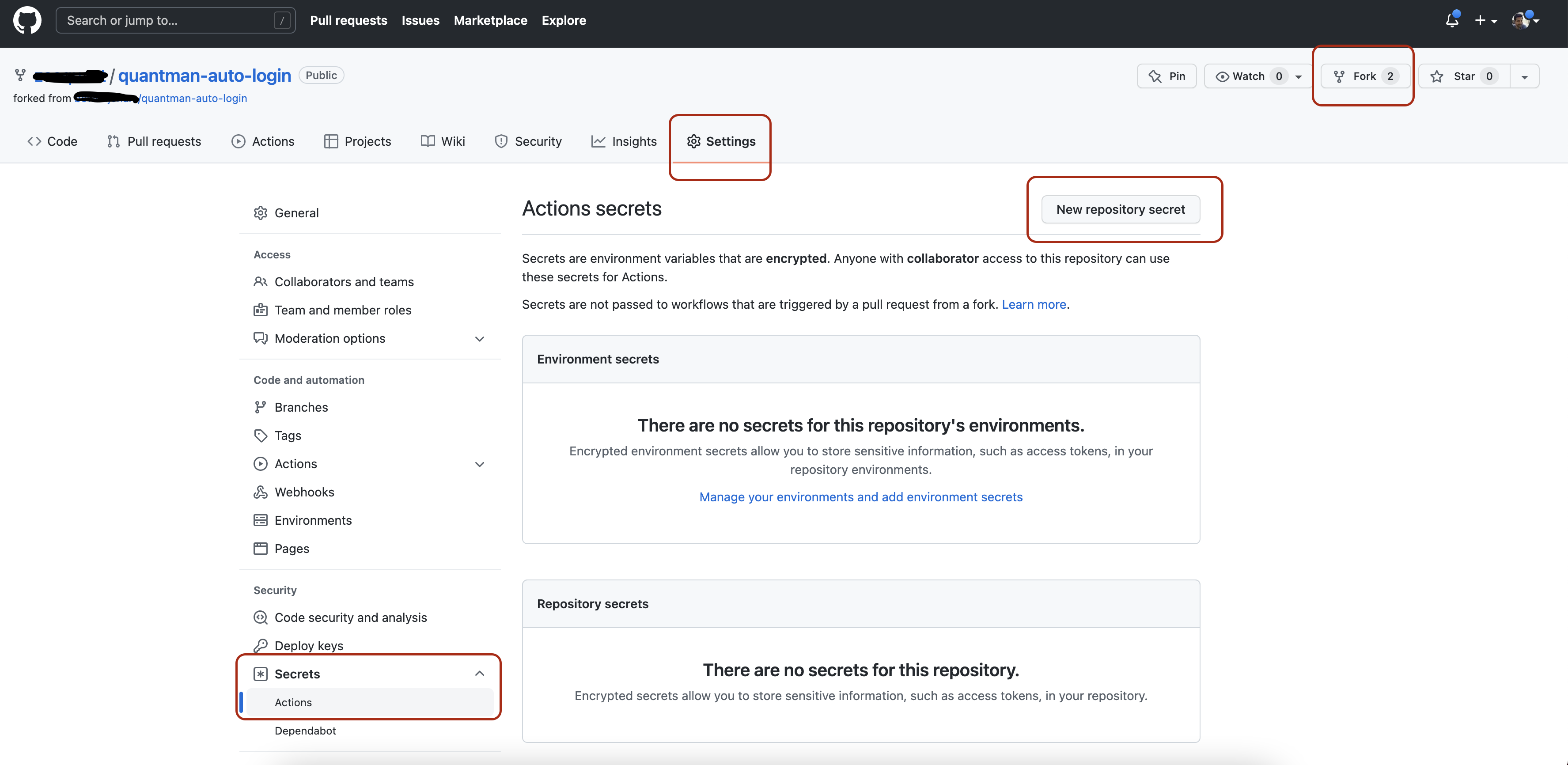Open Webhooks settings in sidebar
The image size is (1568, 765).
pos(304,492)
